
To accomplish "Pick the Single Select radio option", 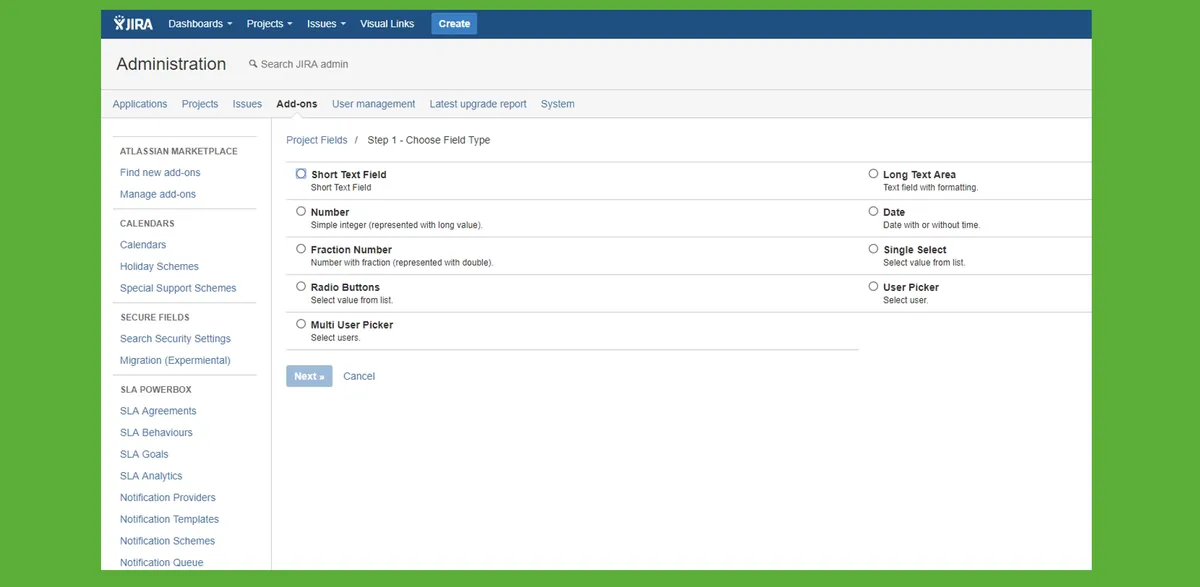I will click(873, 249).
